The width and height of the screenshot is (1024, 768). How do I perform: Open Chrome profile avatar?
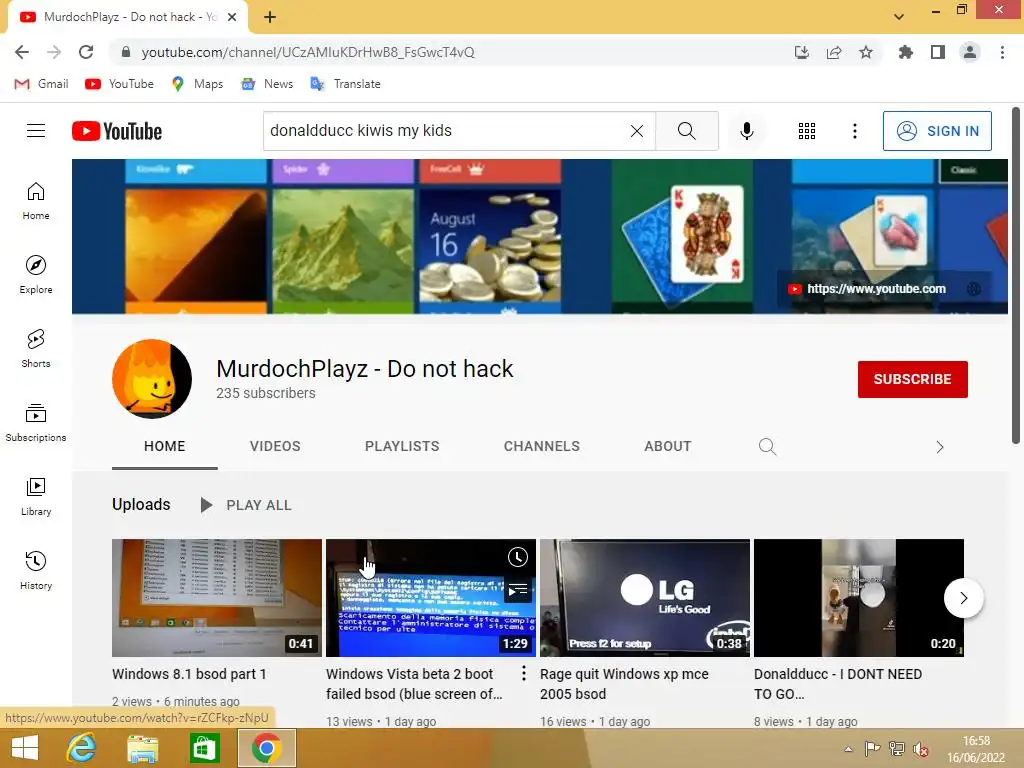(x=970, y=52)
